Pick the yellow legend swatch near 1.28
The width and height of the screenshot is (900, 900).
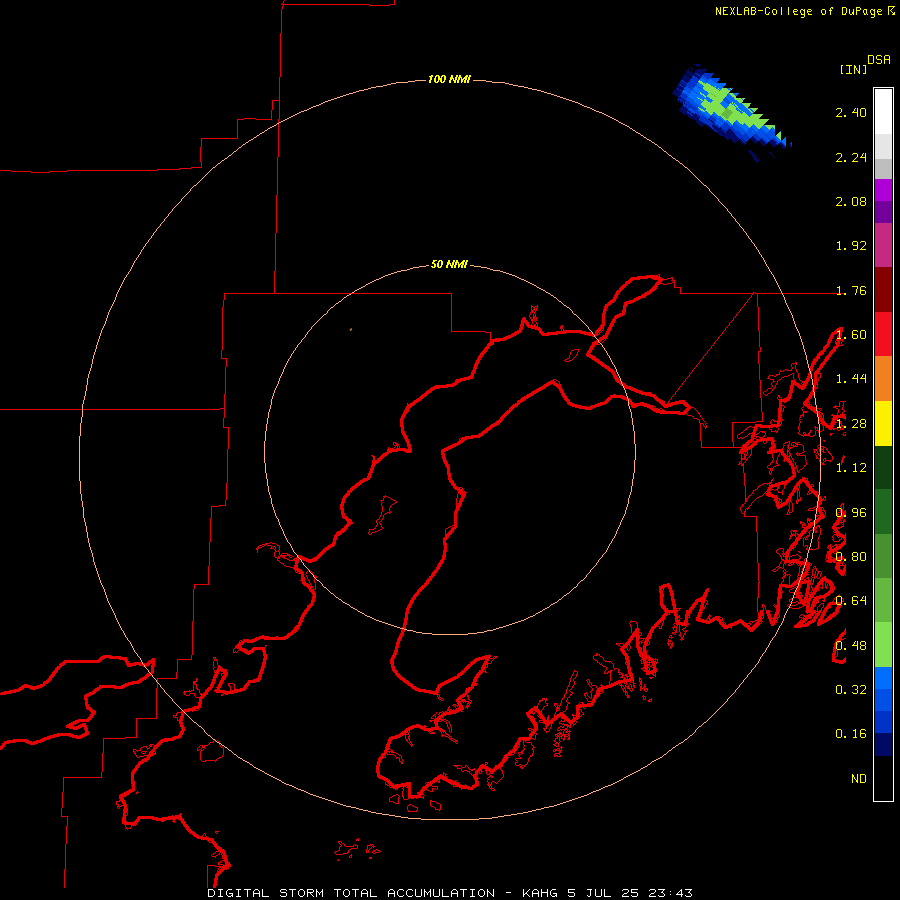click(x=883, y=424)
